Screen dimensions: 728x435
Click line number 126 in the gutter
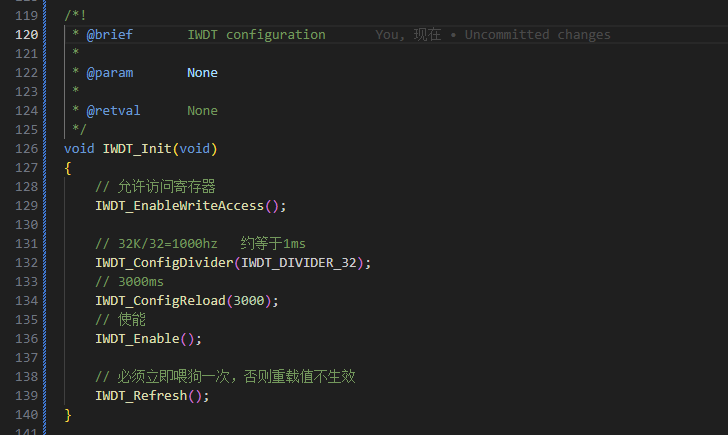point(27,148)
